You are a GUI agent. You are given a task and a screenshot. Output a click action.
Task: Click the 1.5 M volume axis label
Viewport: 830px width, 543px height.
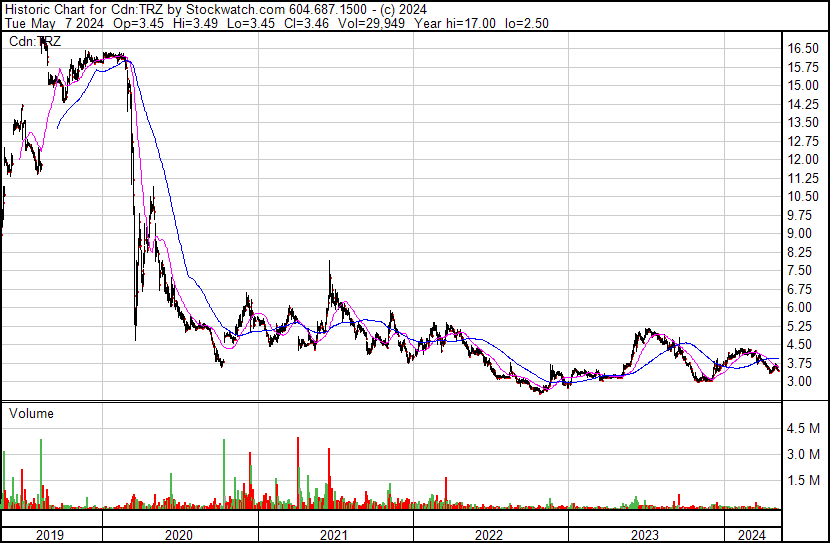point(803,480)
